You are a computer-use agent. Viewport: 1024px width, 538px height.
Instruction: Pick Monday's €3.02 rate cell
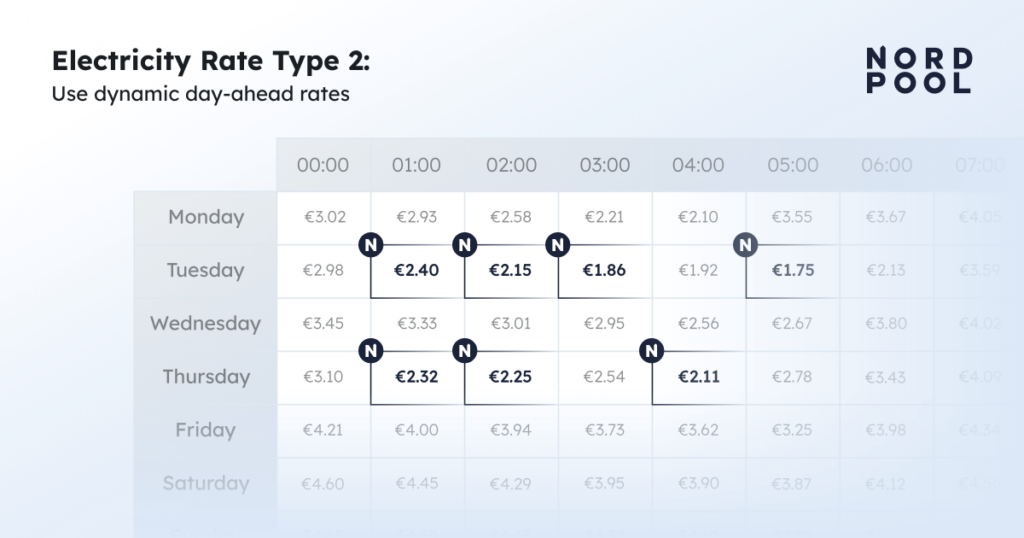(324, 217)
